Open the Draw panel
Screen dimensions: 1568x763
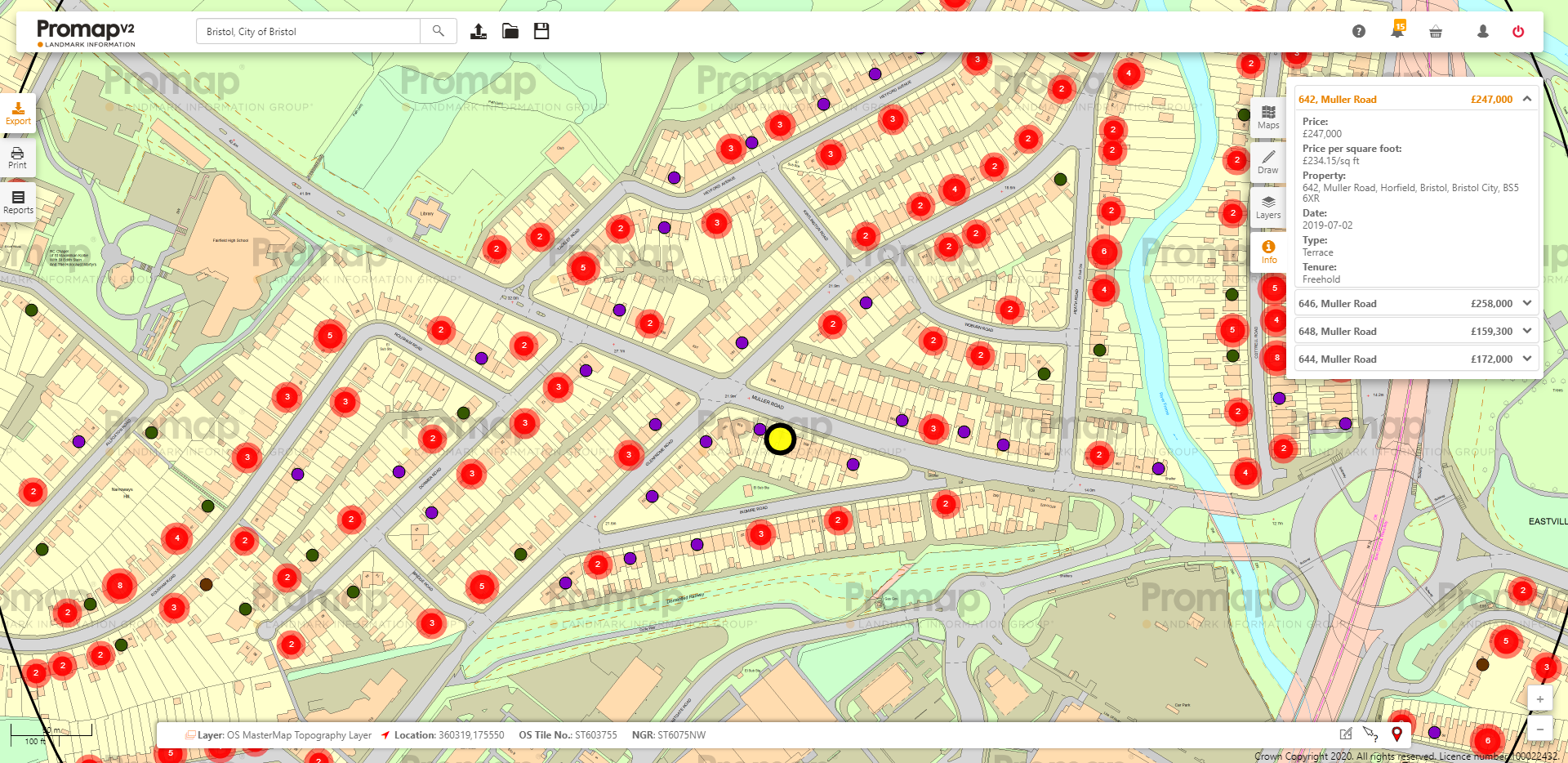[1268, 162]
